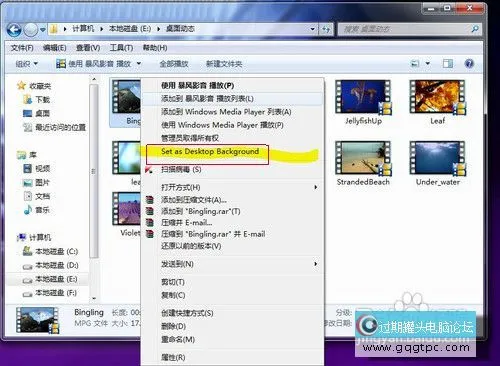This screenshot has height=366, width=500.
Task: Click the refresh button beside address bar
Action: (x=326, y=29)
